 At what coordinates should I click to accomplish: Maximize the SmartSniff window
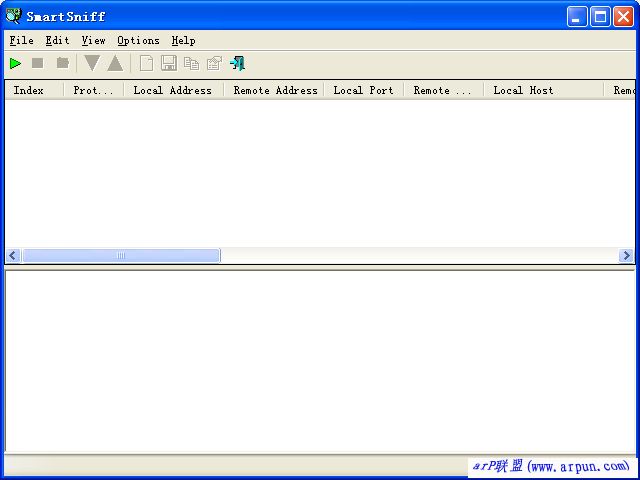click(x=600, y=16)
